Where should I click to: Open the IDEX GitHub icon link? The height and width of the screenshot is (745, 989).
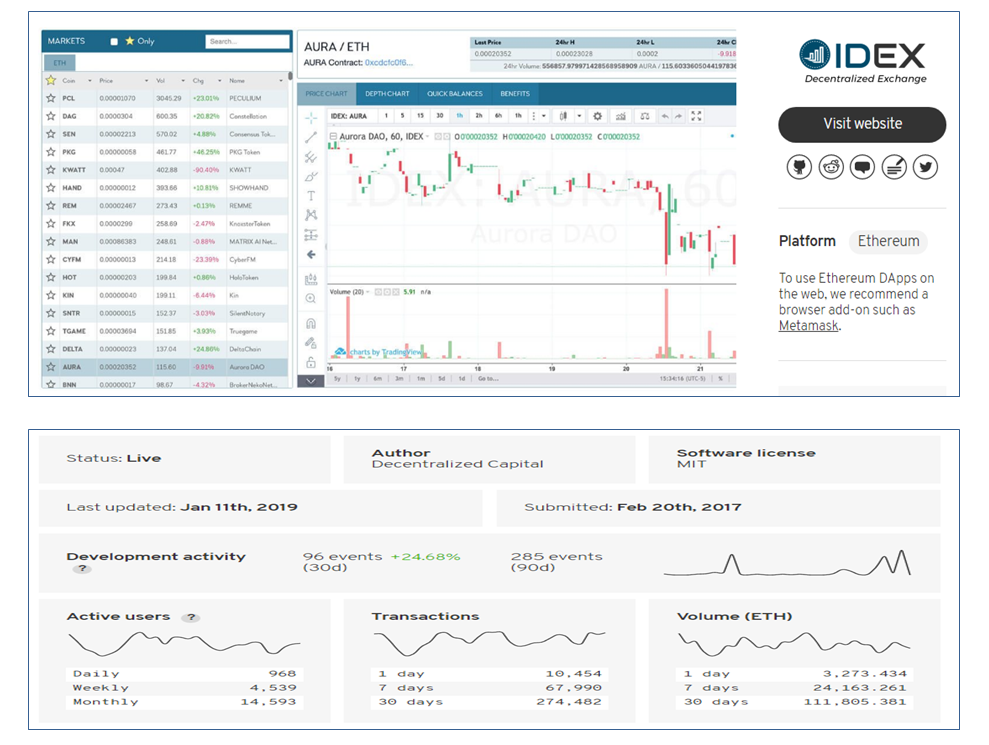coord(799,167)
